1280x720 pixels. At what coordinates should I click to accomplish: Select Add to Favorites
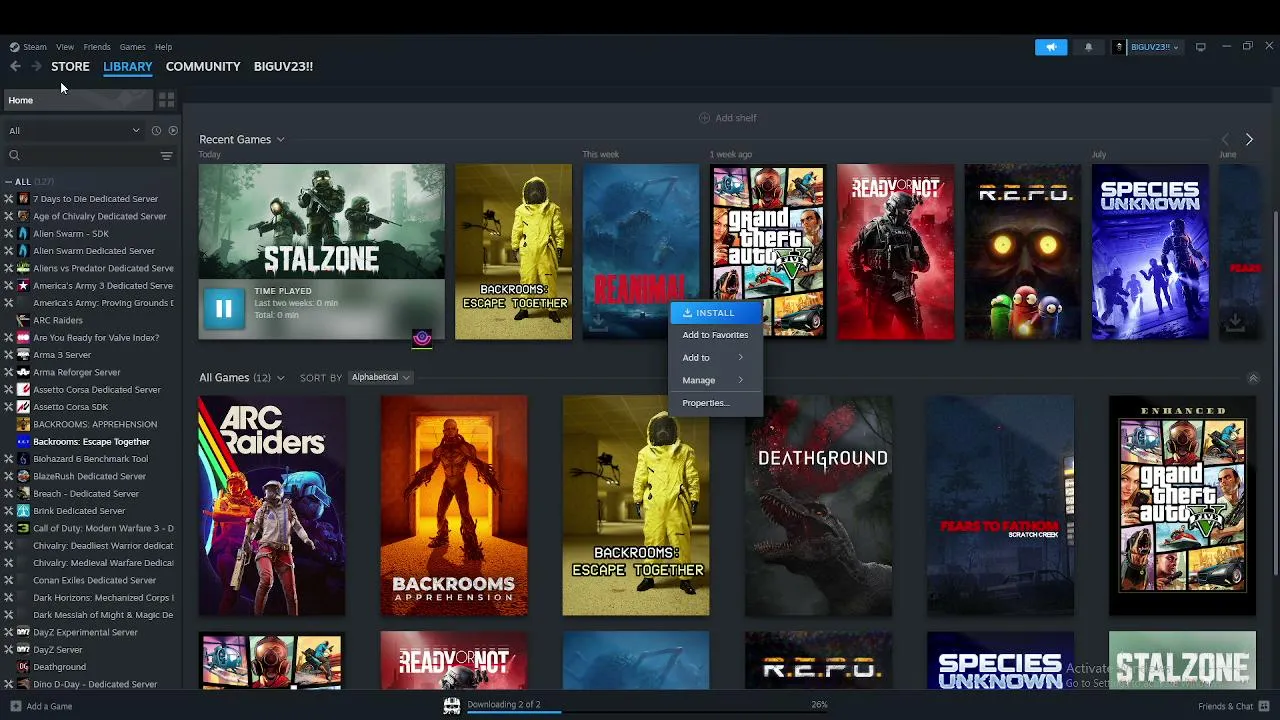tap(714, 335)
